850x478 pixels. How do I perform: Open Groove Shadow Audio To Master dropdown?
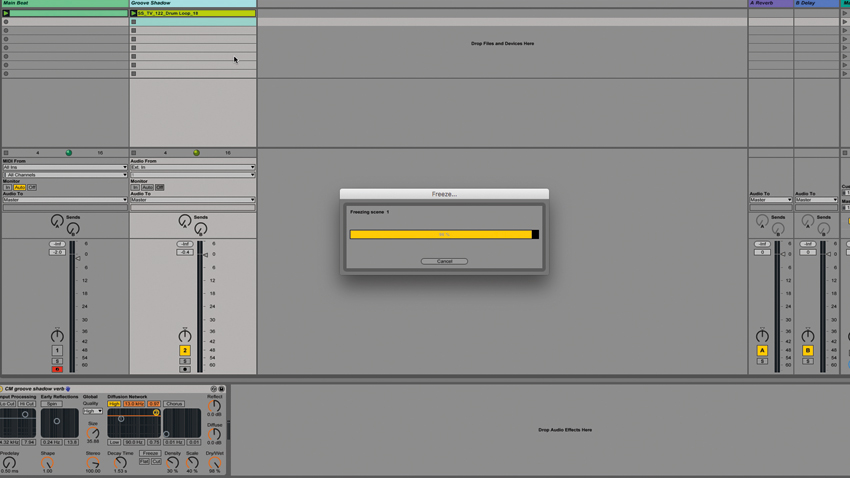coord(192,200)
